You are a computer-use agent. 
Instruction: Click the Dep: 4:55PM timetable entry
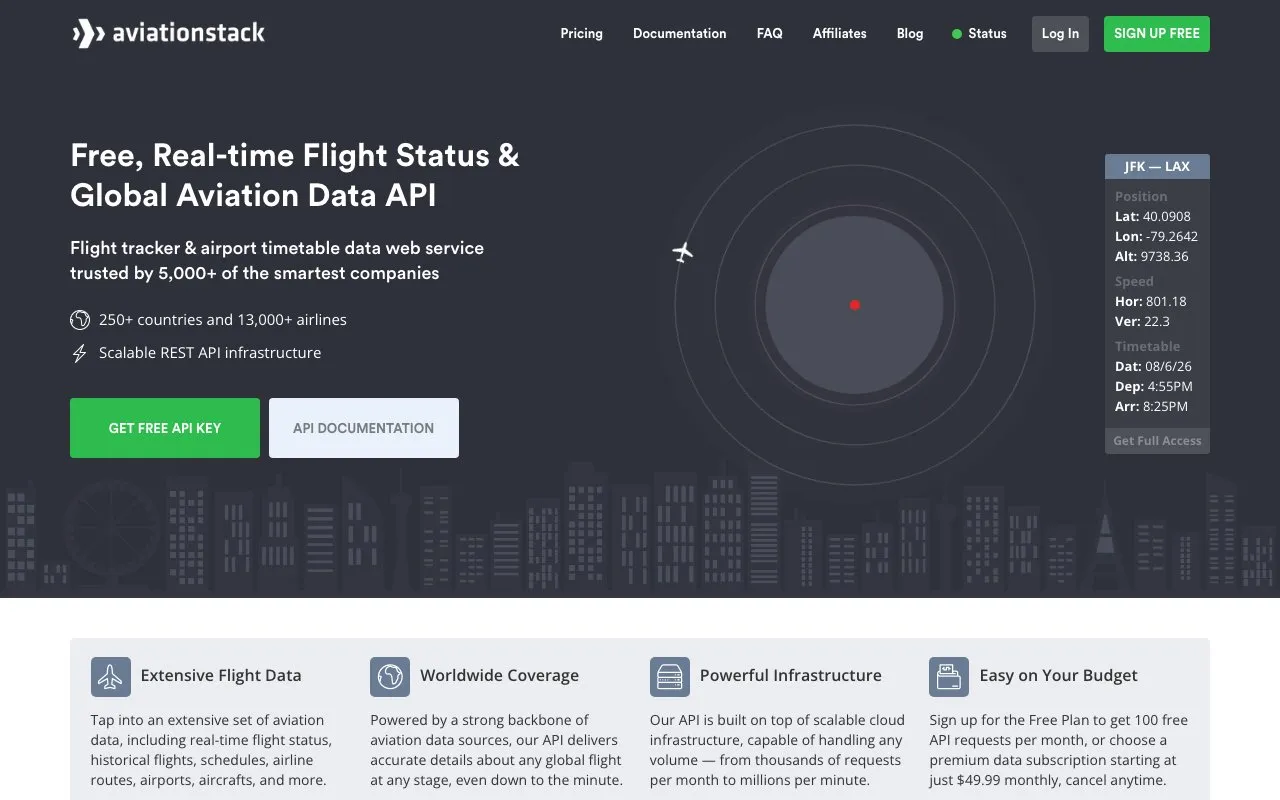(x=1154, y=387)
